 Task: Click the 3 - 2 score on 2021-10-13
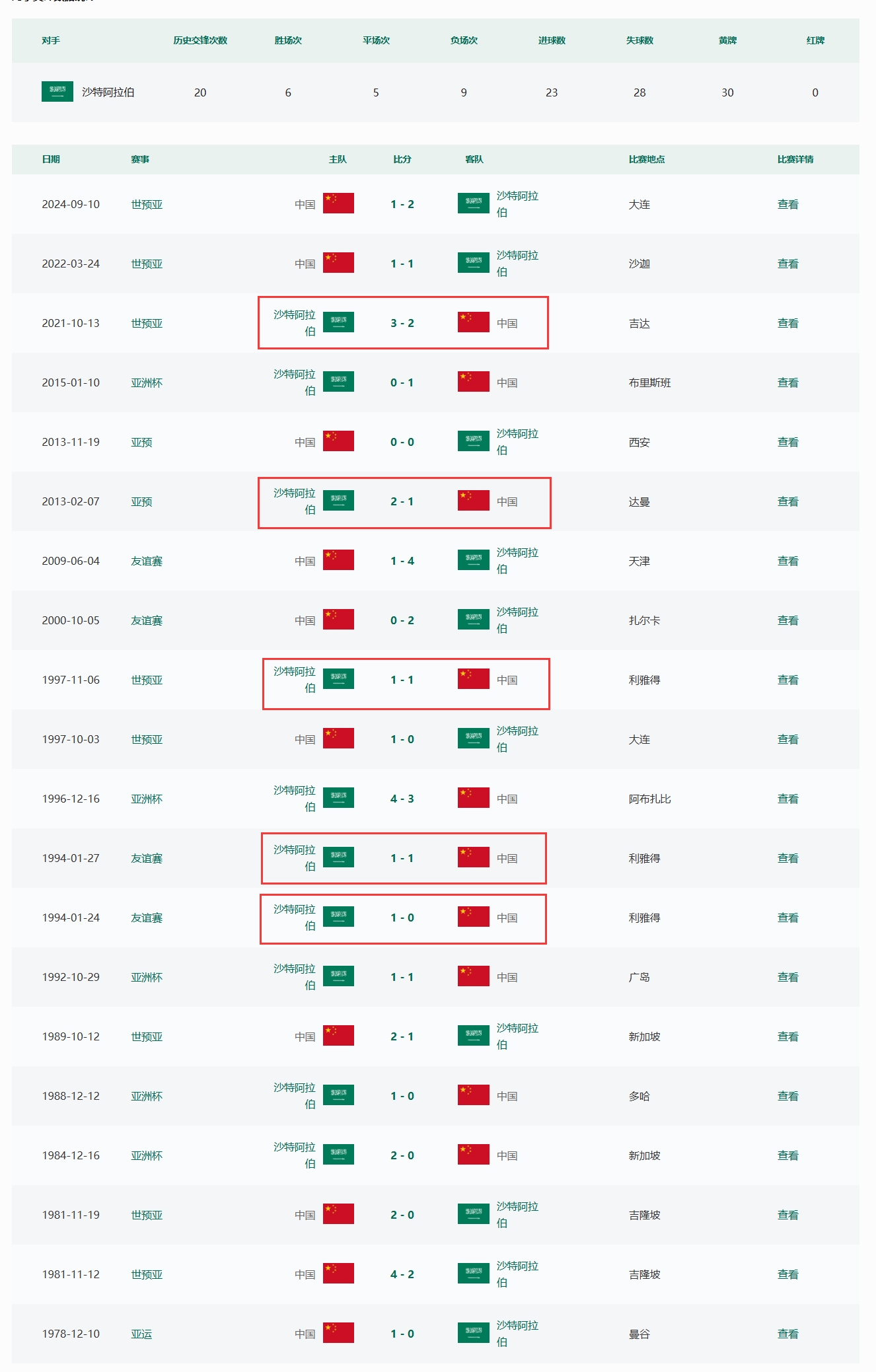pos(402,323)
